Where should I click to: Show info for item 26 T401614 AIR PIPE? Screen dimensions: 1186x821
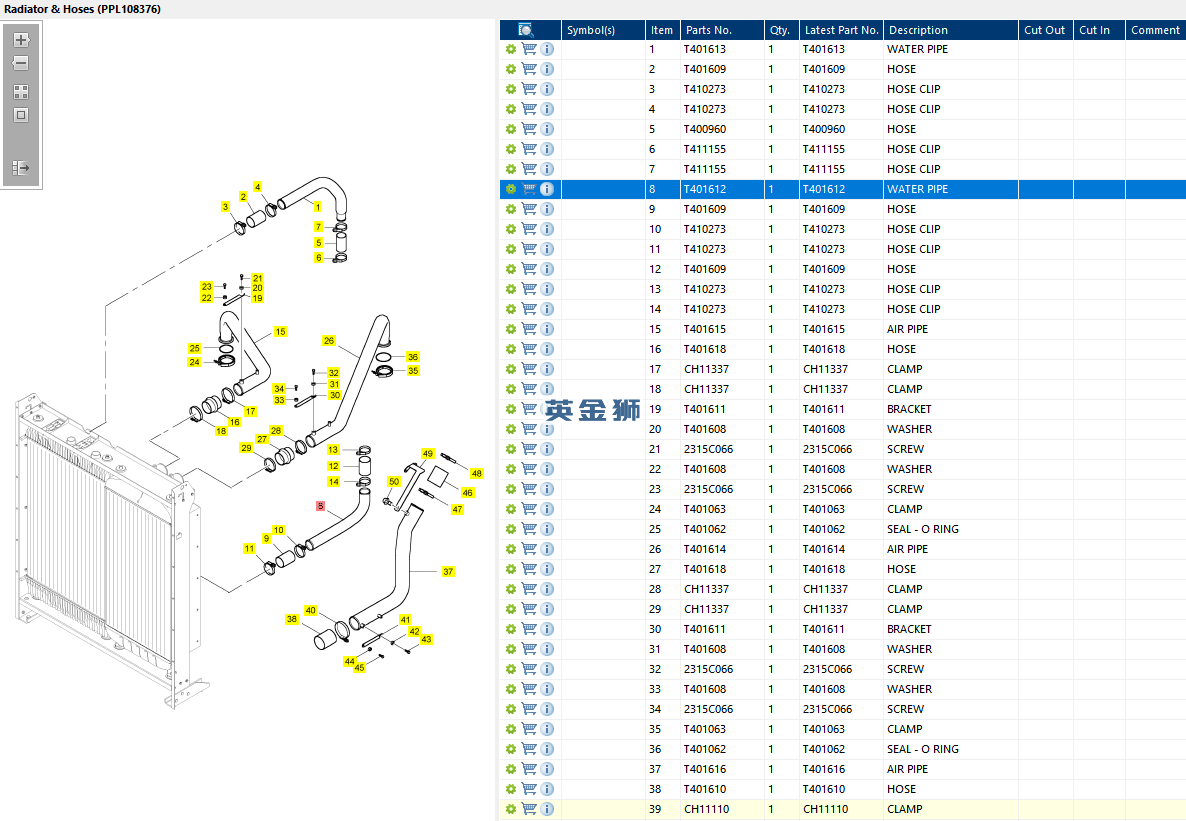click(547, 549)
